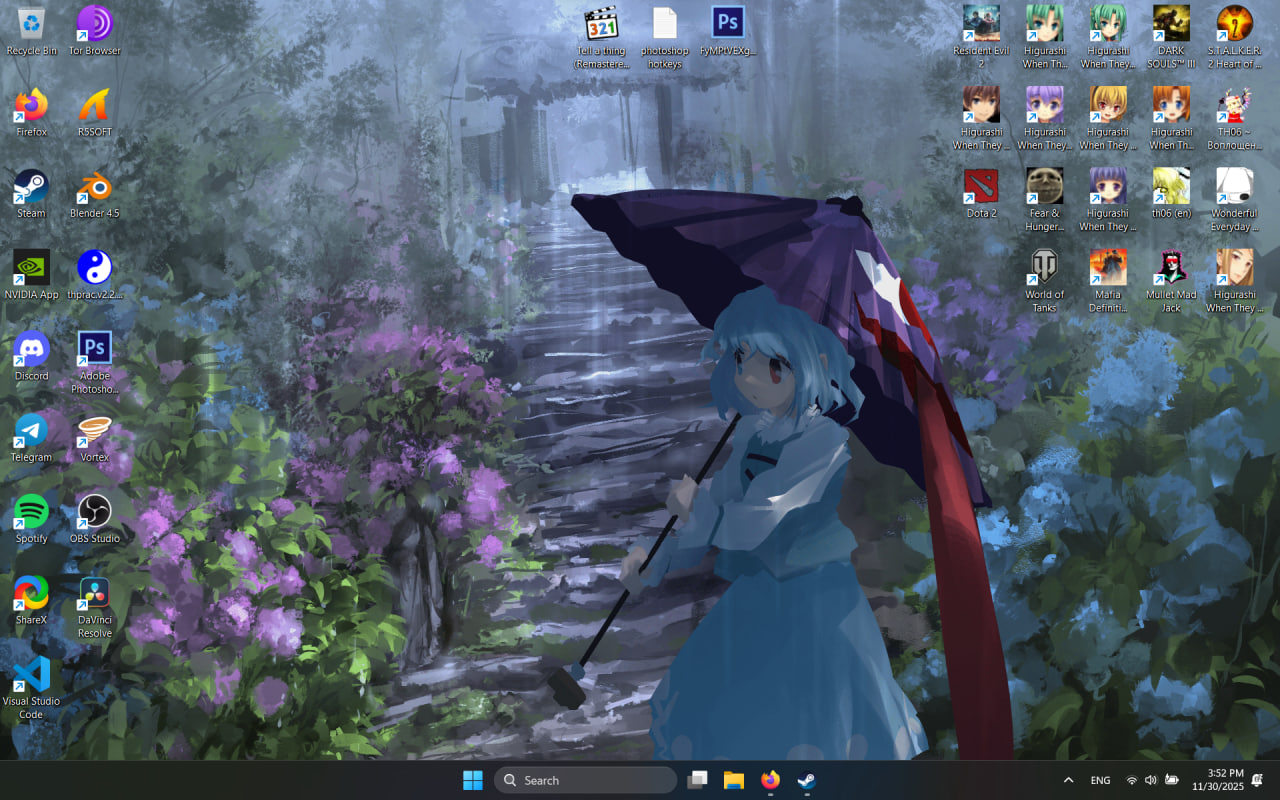Select the Recycle Bin desktop icon

click(31, 31)
